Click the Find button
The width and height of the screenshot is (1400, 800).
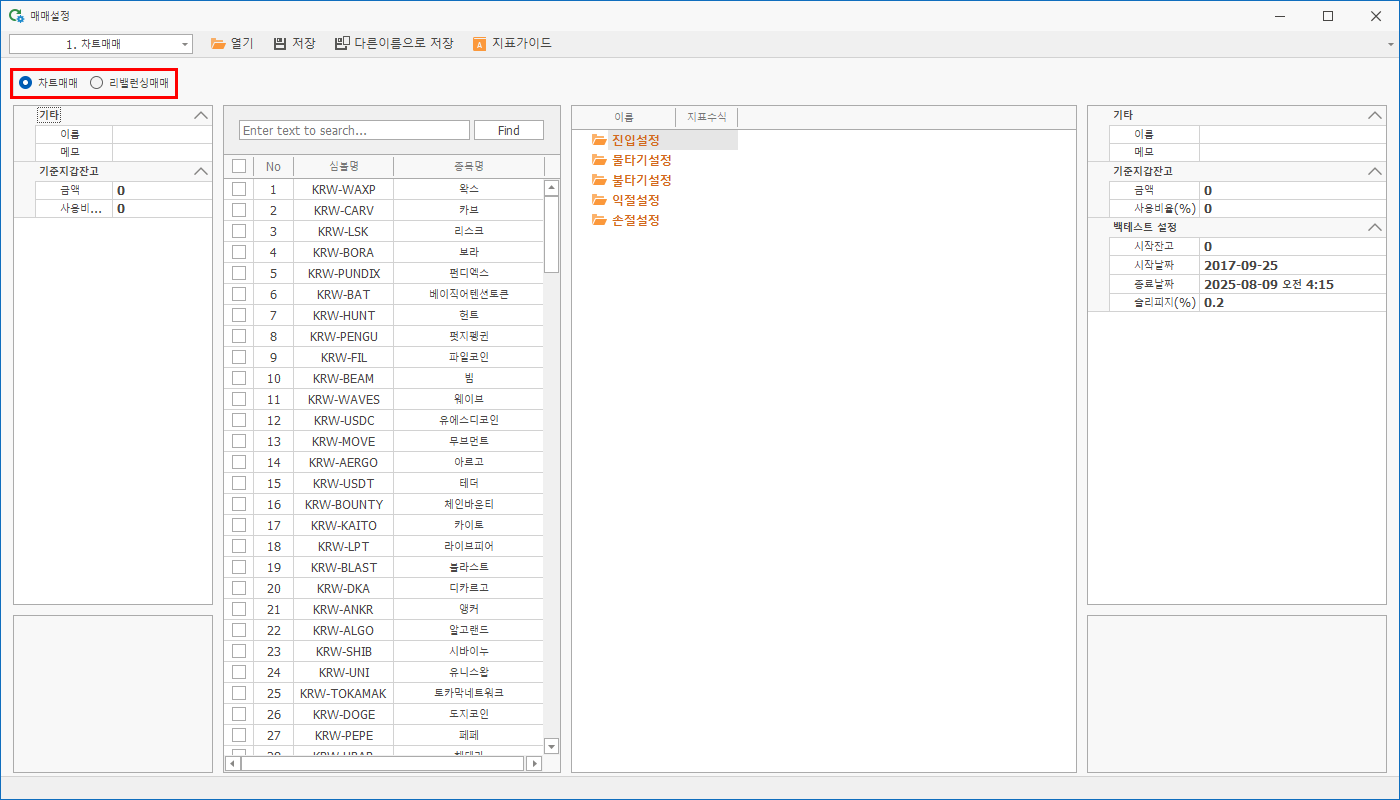pyautogui.click(x=508, y=130)
